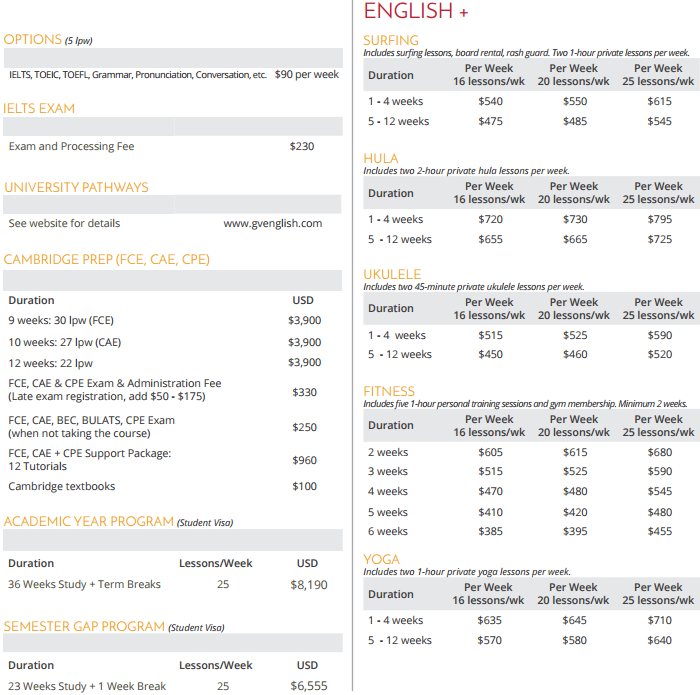
Task: Click the $230 Exam and Processing Fee price
Action: [x=302, y=147]
